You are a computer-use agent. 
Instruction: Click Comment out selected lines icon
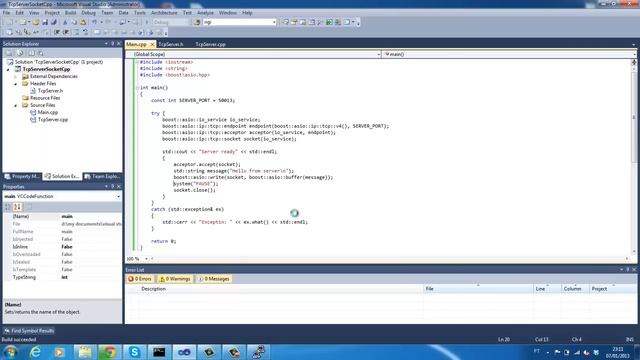76,32
